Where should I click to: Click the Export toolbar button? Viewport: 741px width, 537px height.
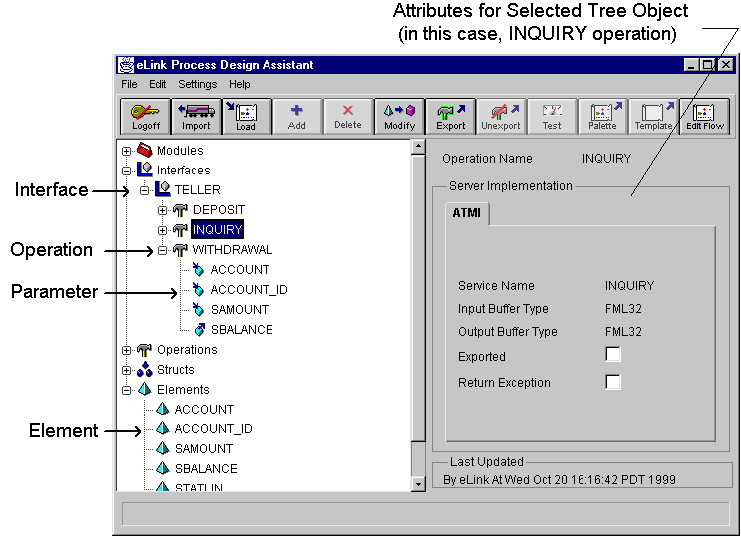pyautogui.click(x=450, y=117)
